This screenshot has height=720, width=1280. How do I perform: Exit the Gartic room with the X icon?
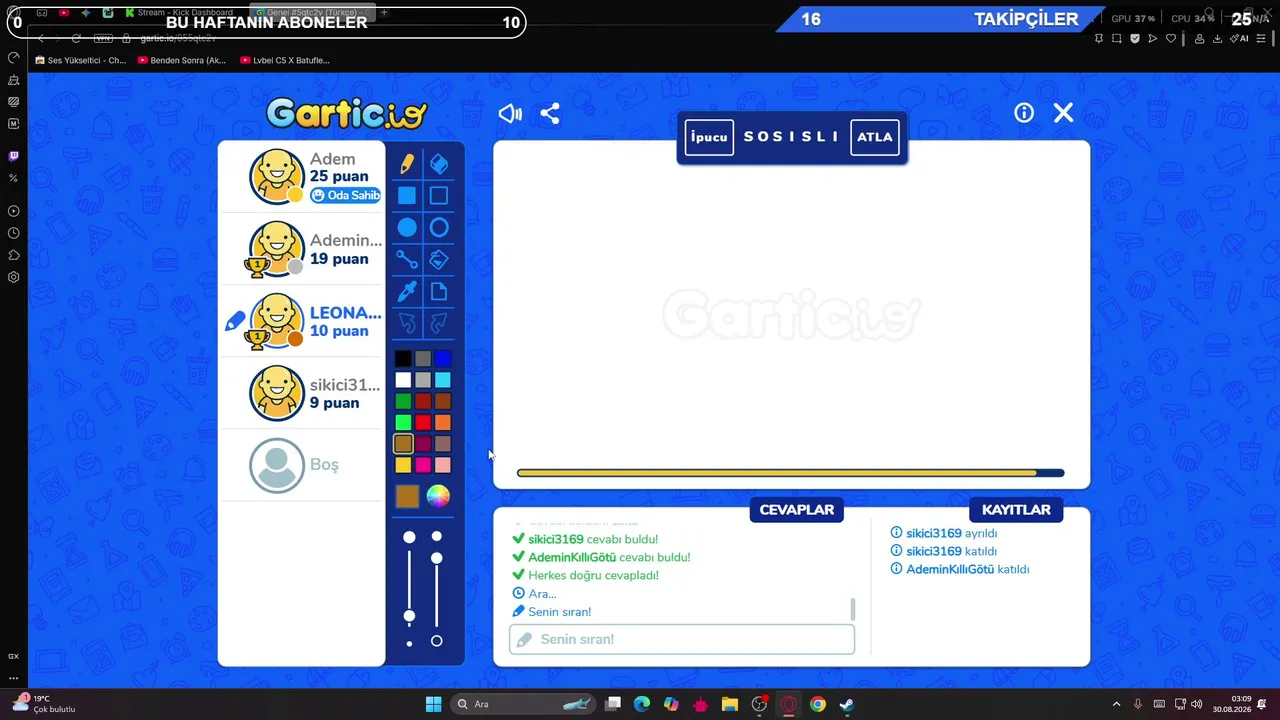pyautogui.click(x=1064, y=113)
